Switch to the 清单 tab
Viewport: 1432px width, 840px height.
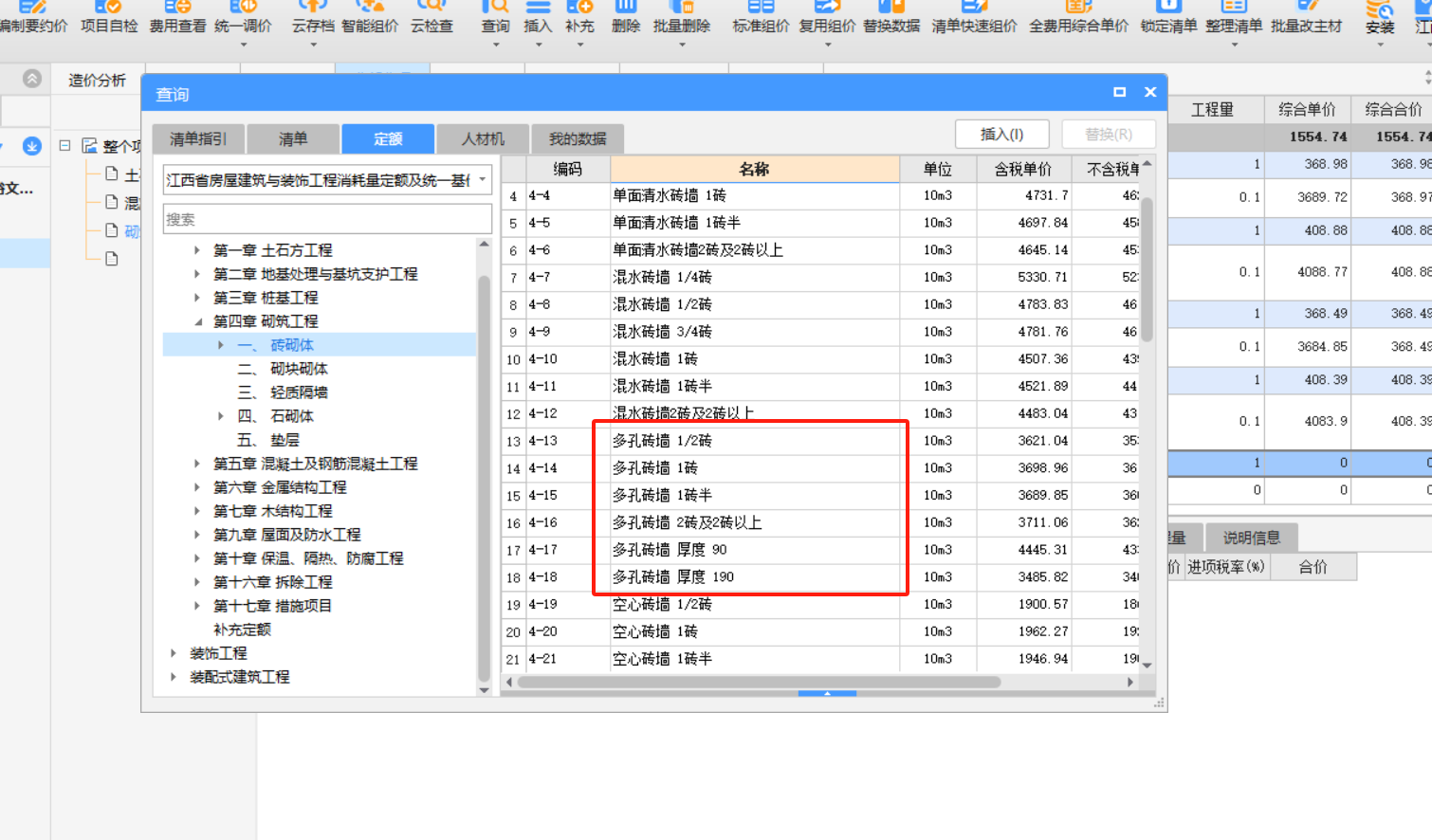click(x=293, y=139)
